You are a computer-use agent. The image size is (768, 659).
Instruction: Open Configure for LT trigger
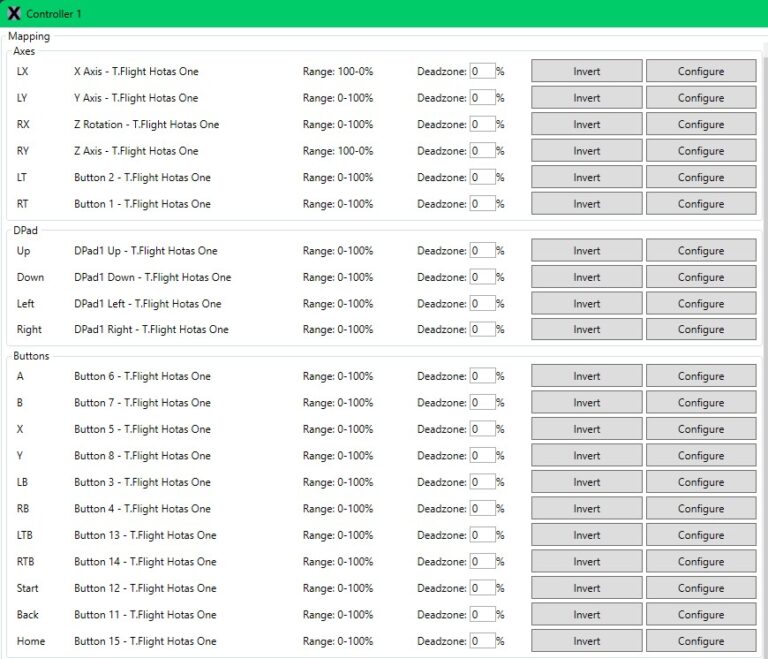click(700, 178)
